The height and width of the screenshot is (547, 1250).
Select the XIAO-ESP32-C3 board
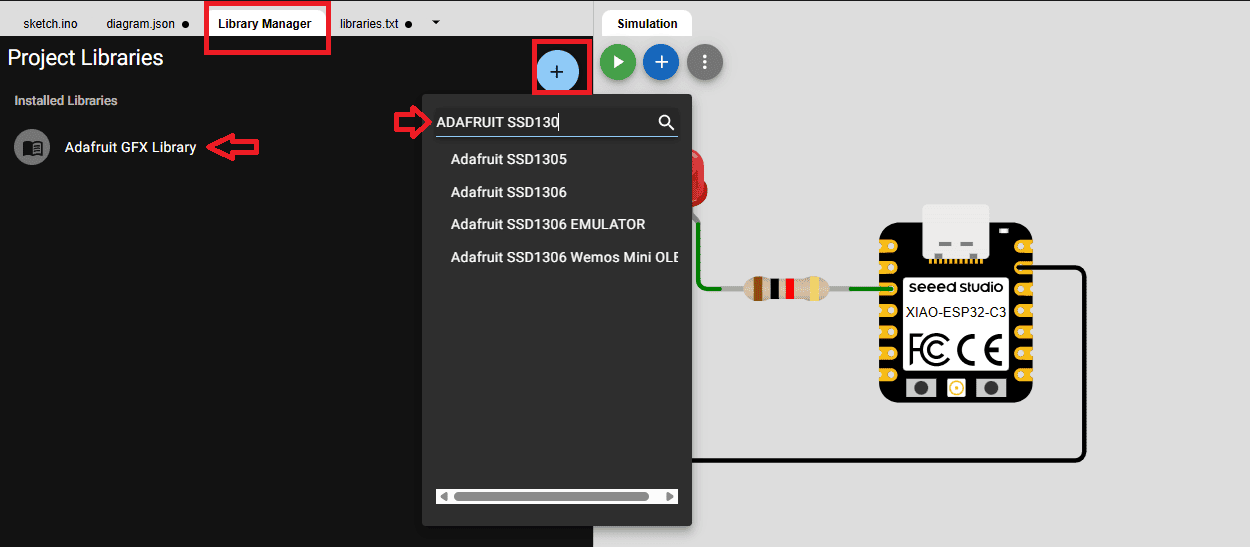point(955,312)
